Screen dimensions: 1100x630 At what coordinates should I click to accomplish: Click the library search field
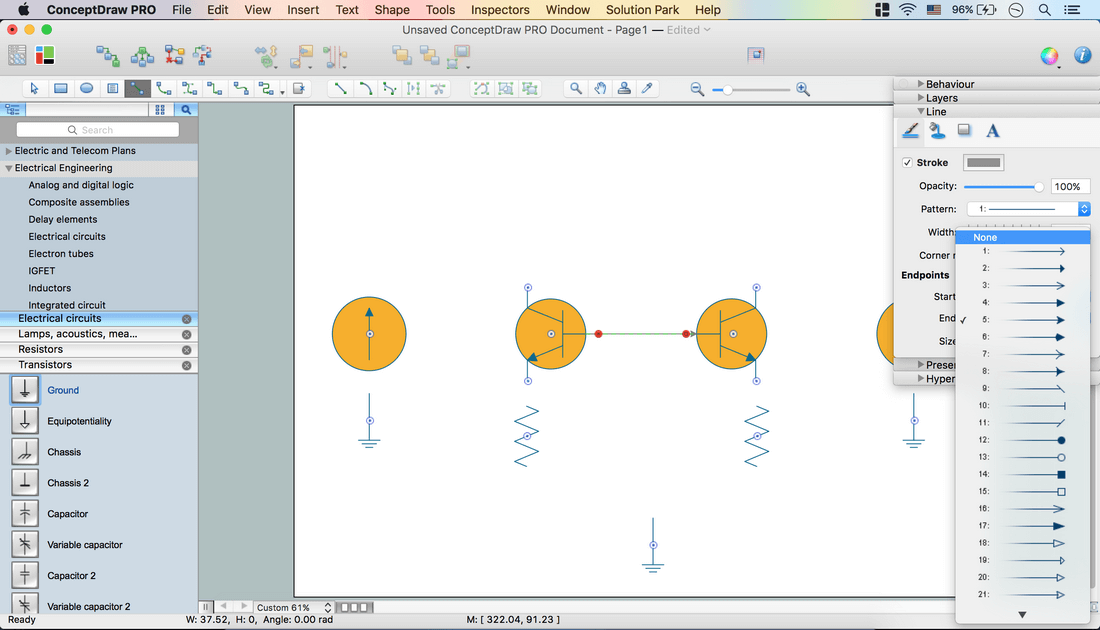click(x=98, y=130)
